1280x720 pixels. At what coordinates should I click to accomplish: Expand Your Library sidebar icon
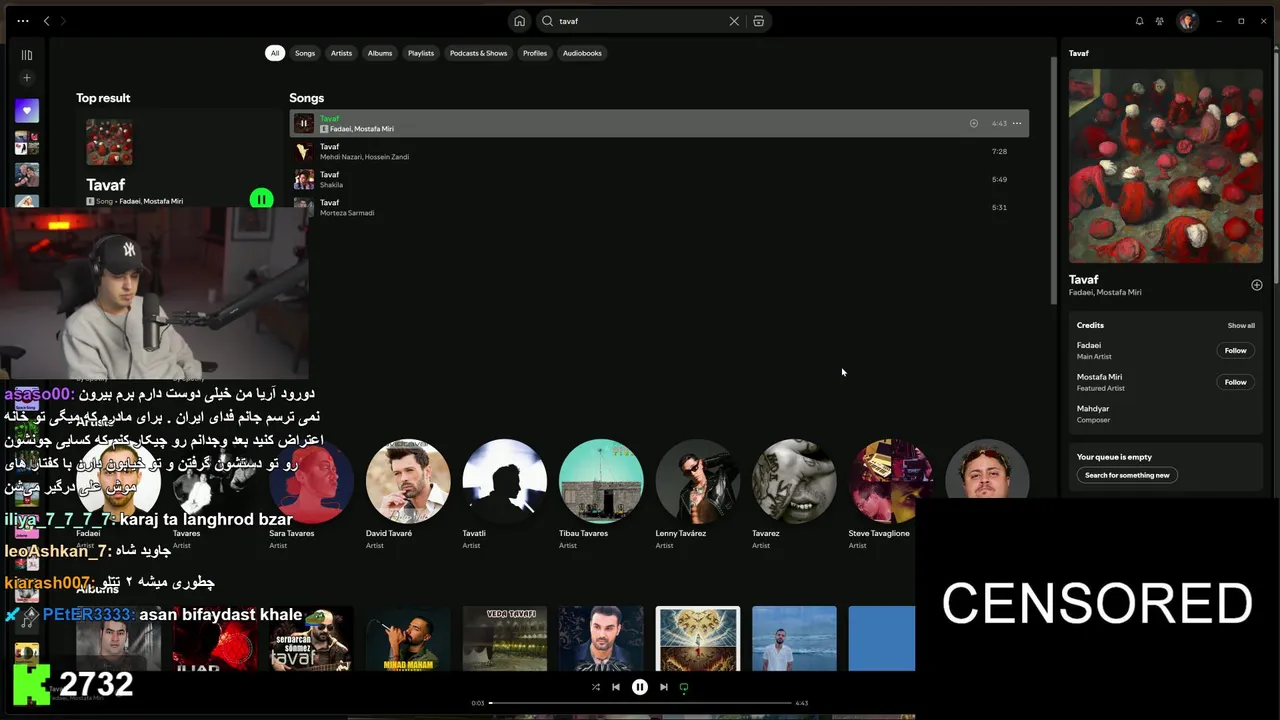(27, 55)
